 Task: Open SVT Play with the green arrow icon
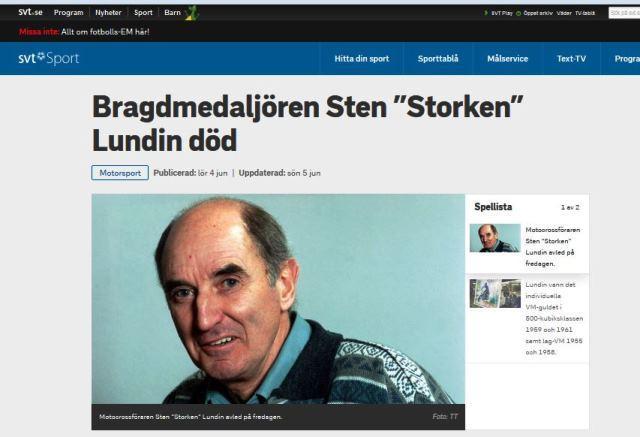[x=498, y=13]
